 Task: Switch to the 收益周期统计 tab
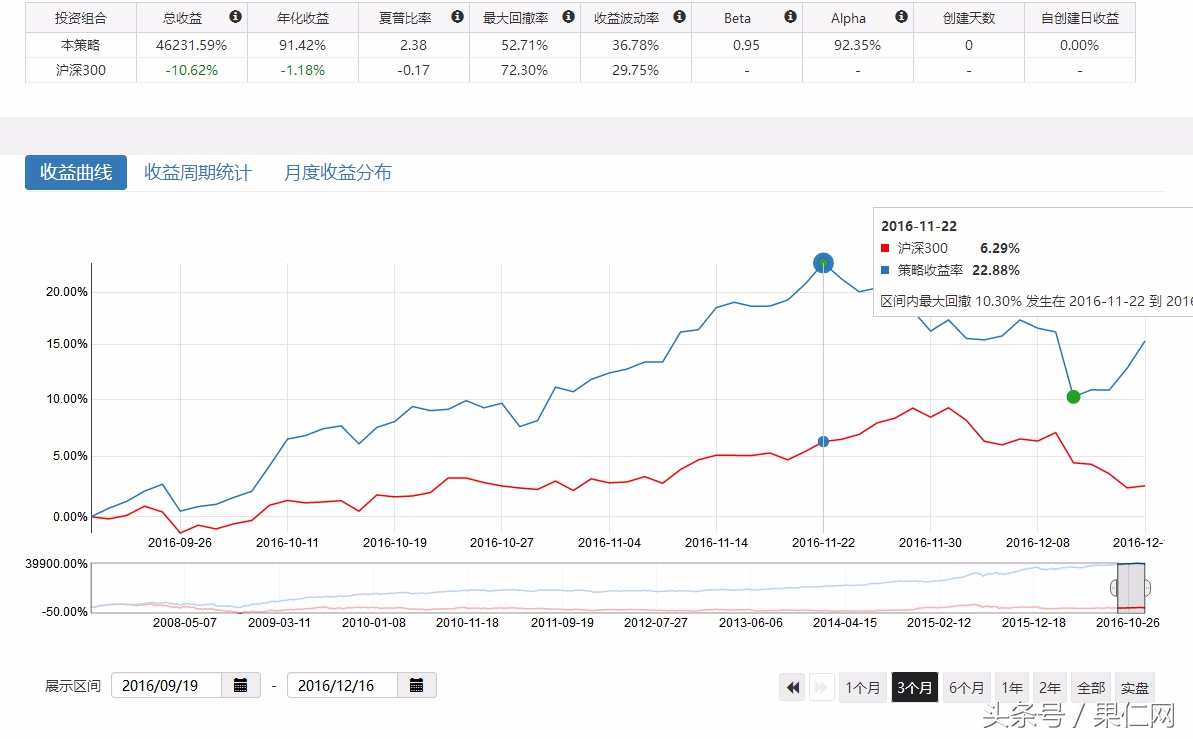196,172
